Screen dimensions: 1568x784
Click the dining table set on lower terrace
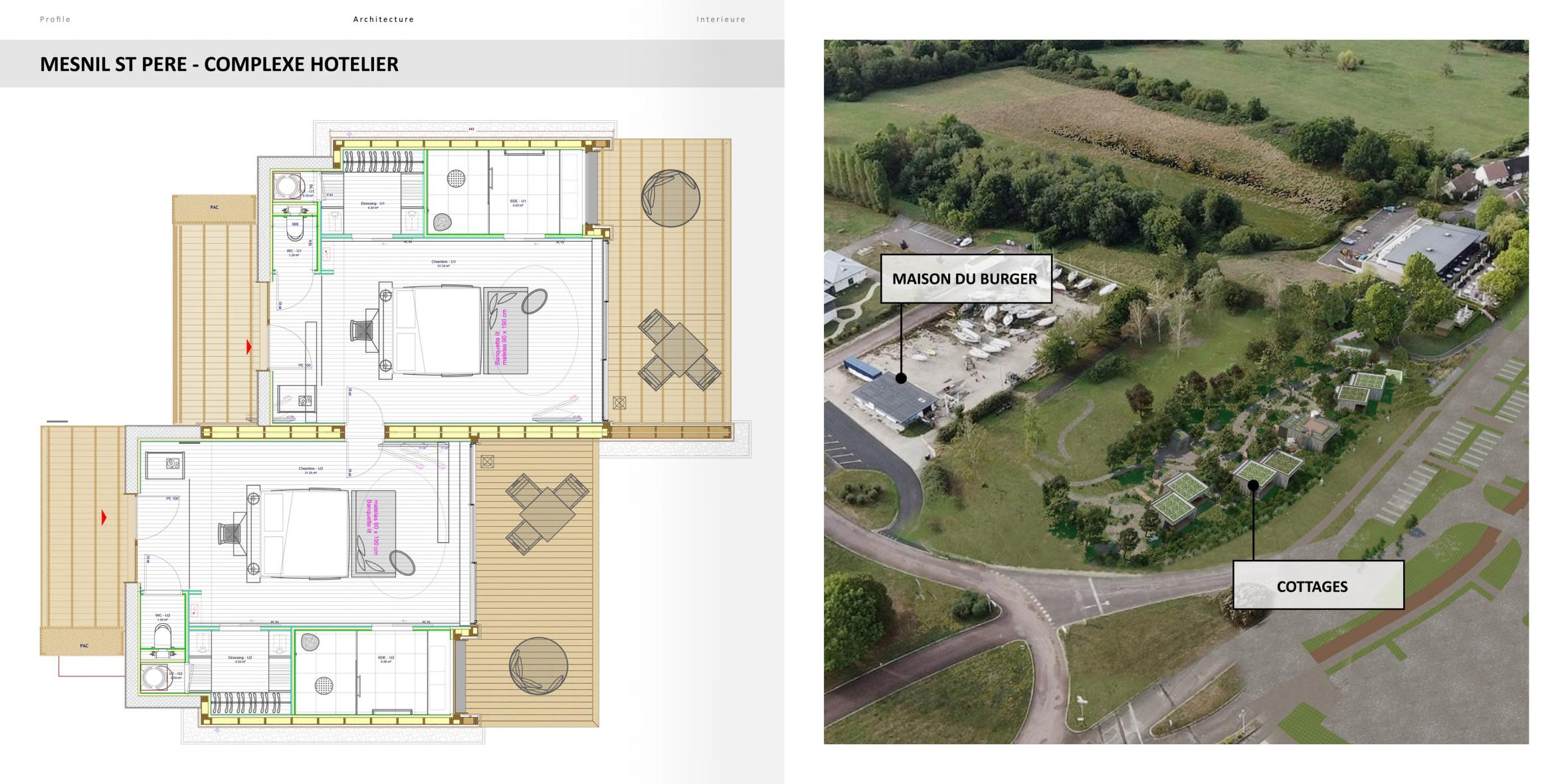click(547, 514)
